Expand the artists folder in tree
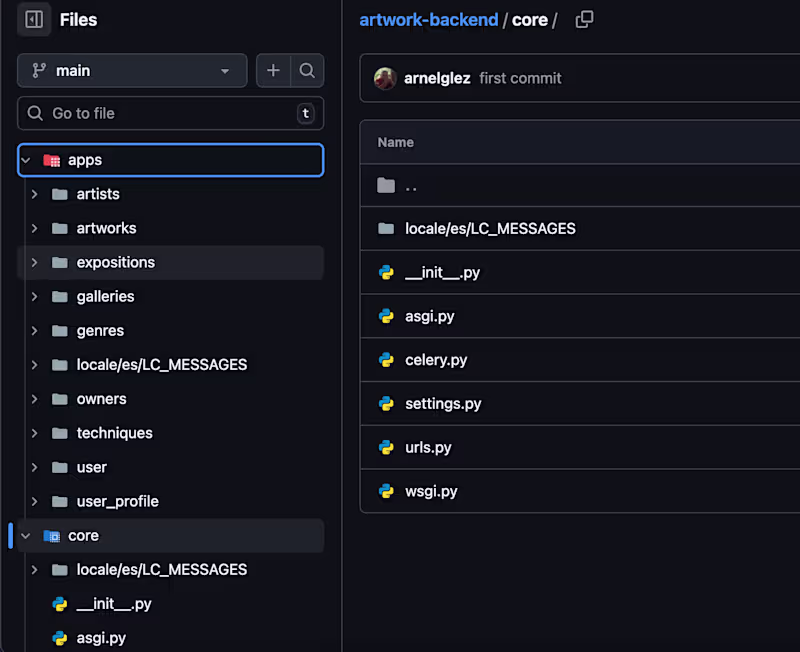This screenshot has height=652, width=800. (x=35, y=194)
